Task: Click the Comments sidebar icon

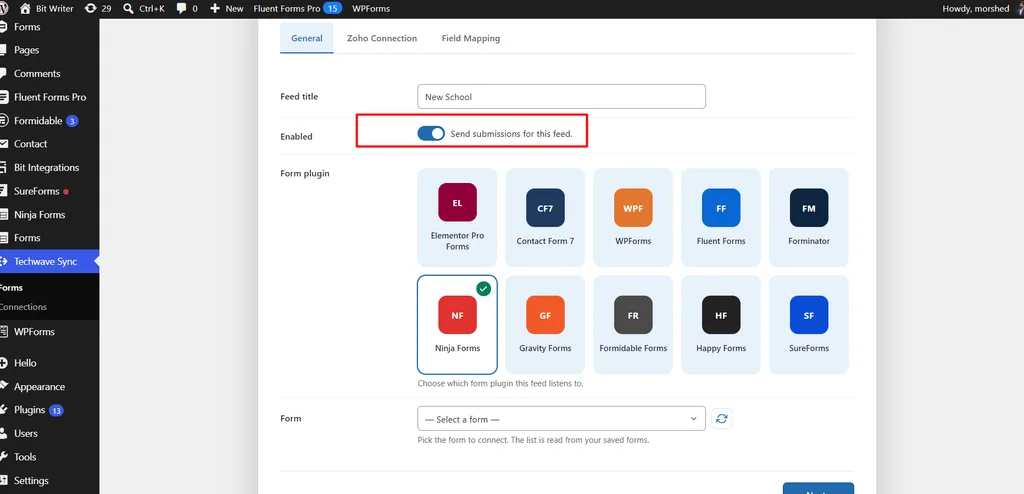Action: coord(3,74)
